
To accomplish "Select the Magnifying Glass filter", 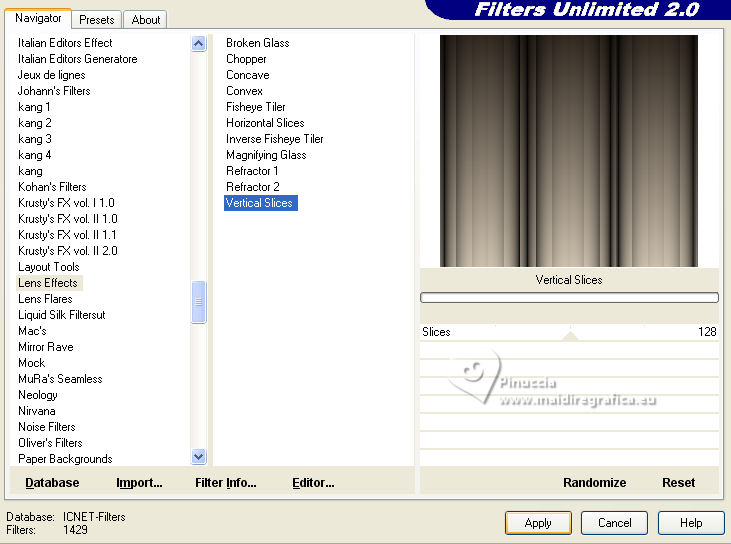I will pos(266,155).
